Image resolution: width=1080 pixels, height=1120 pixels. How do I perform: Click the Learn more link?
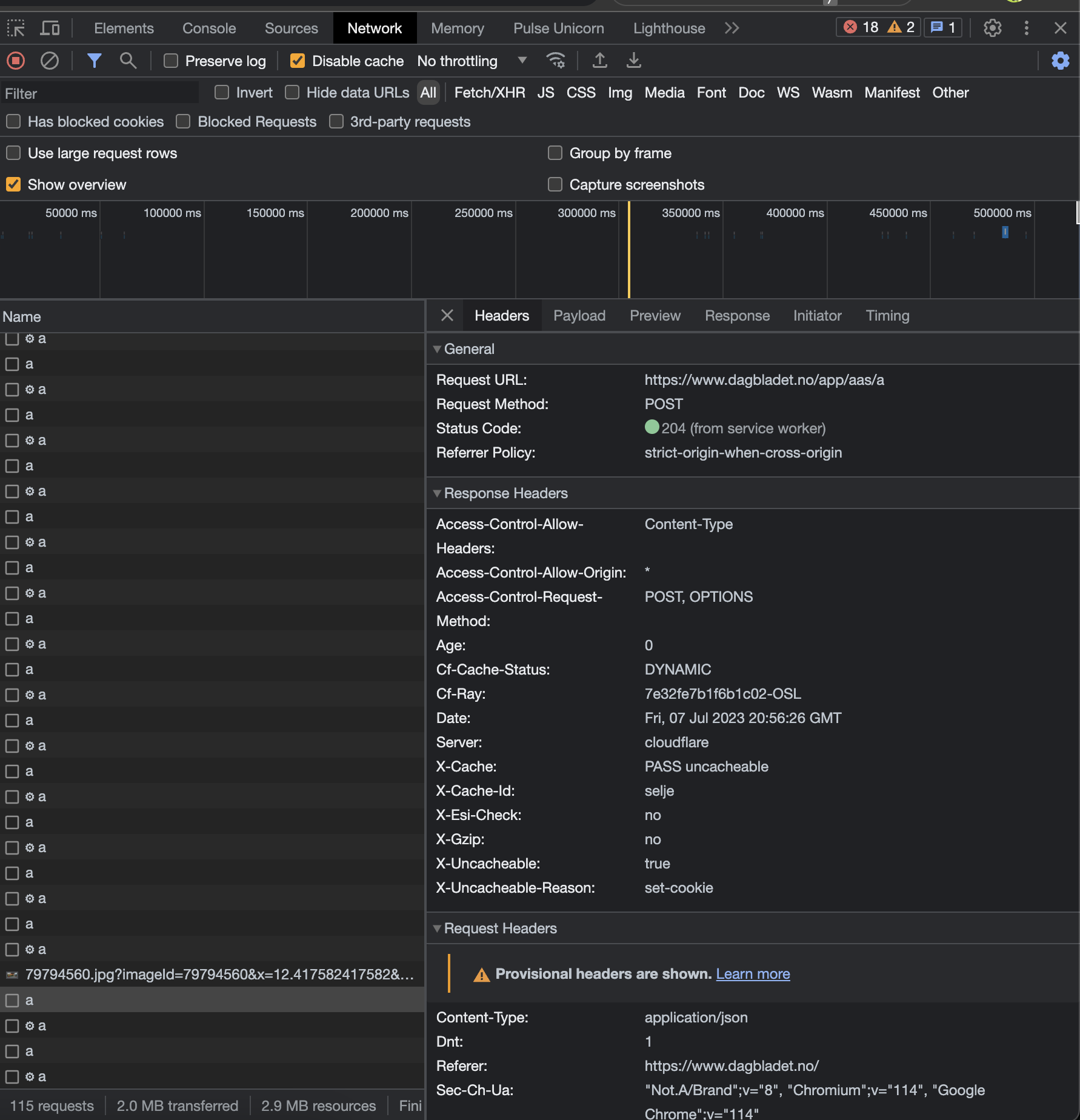coord(753,973)
